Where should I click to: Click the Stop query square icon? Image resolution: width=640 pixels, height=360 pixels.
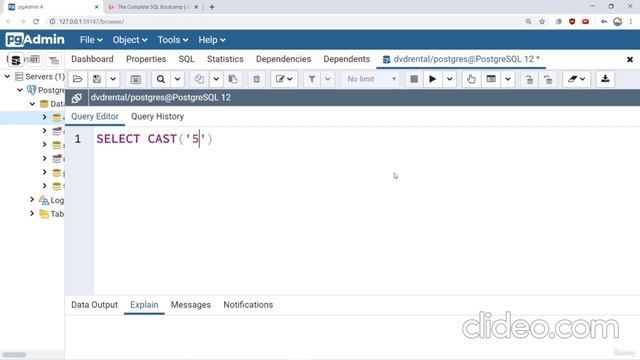click(x=414, y=79)
